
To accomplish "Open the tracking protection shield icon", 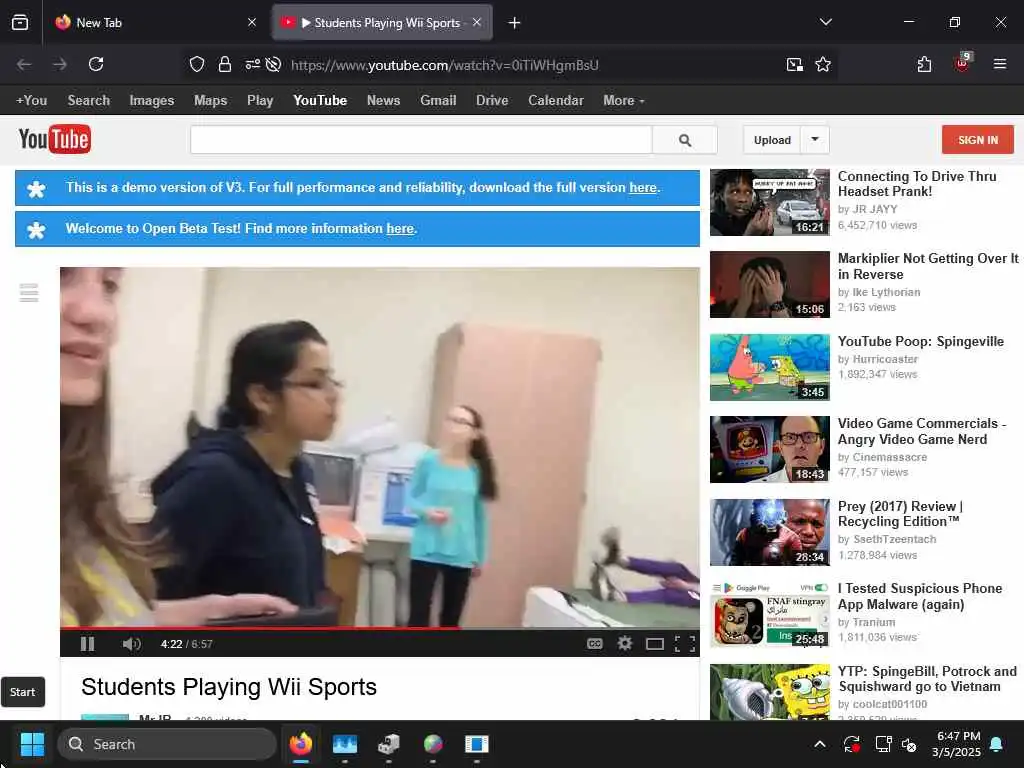I will [197, 64].
